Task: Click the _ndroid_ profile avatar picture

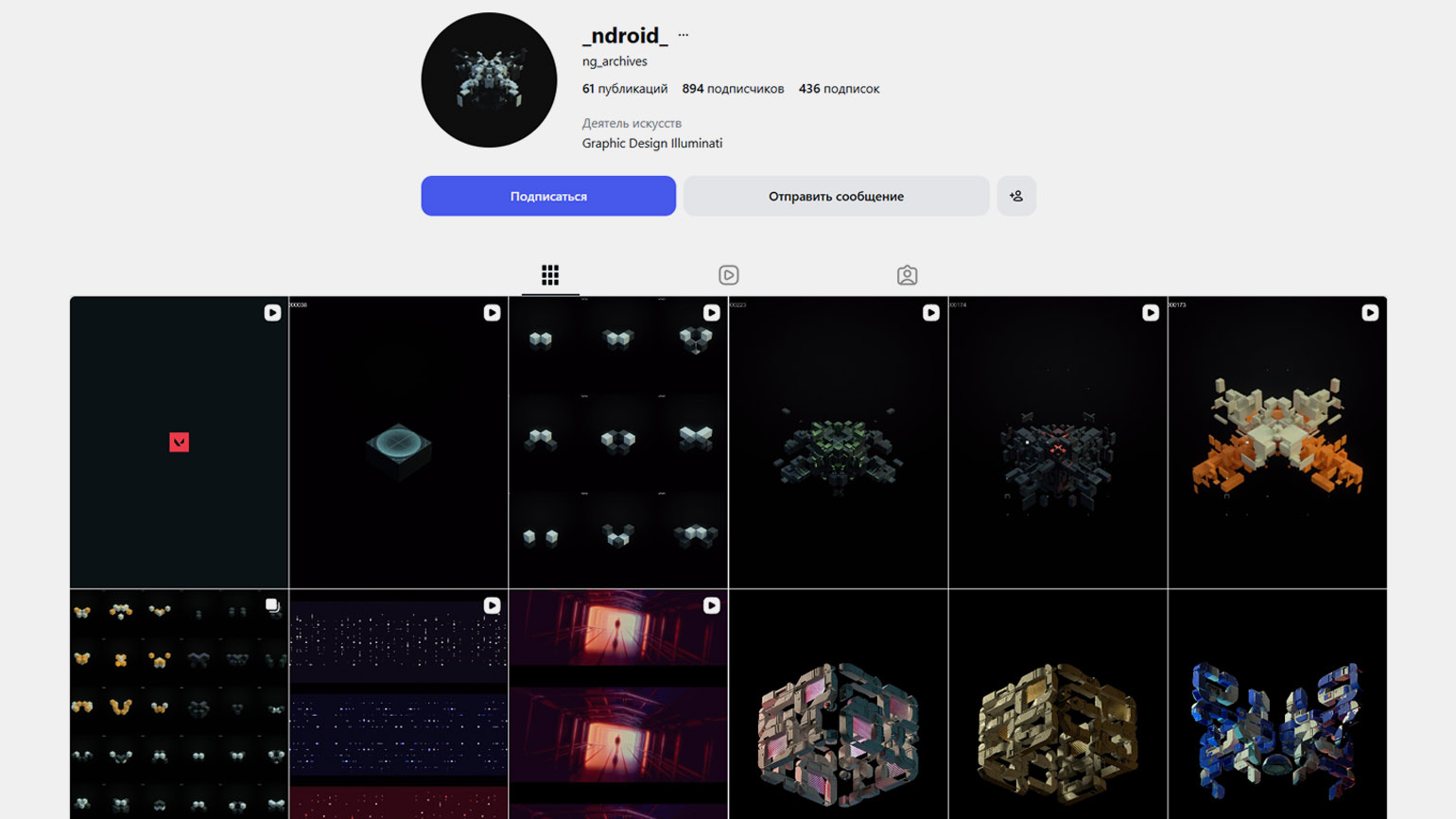Action: click(489, 80)
